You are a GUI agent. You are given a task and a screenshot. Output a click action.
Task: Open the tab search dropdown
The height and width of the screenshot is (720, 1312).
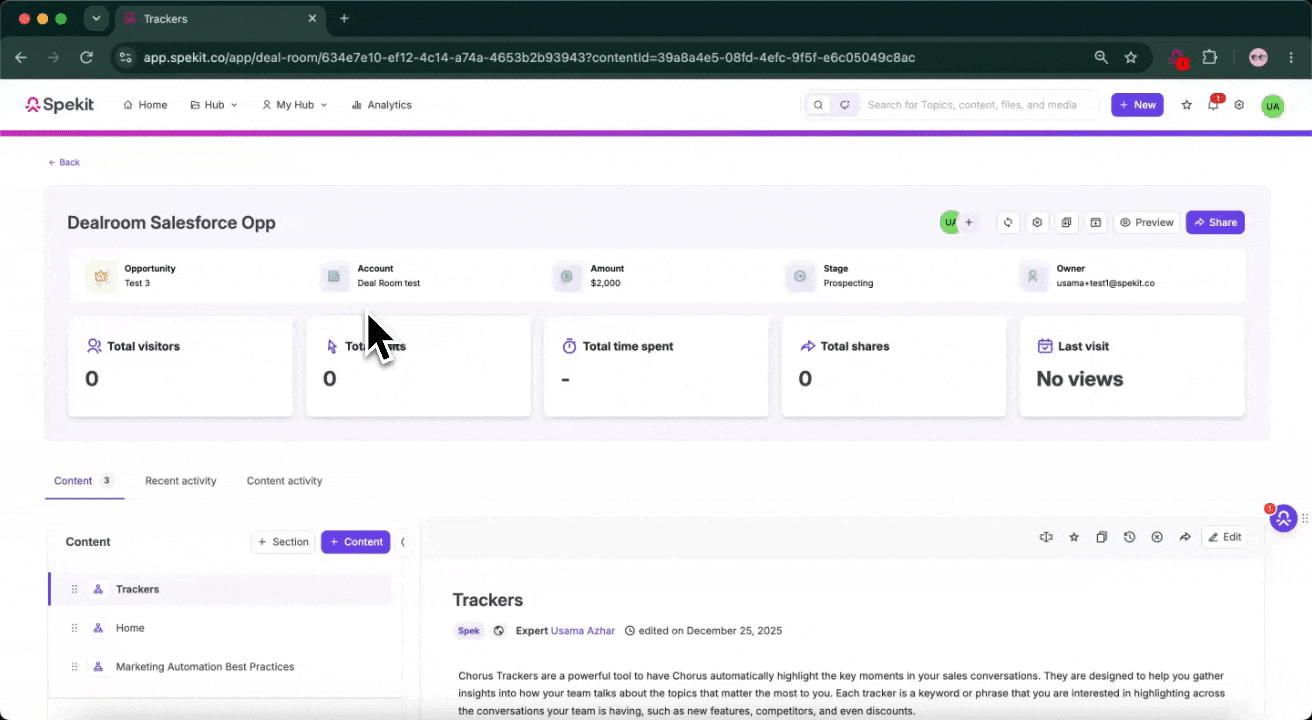pos(96,19)
